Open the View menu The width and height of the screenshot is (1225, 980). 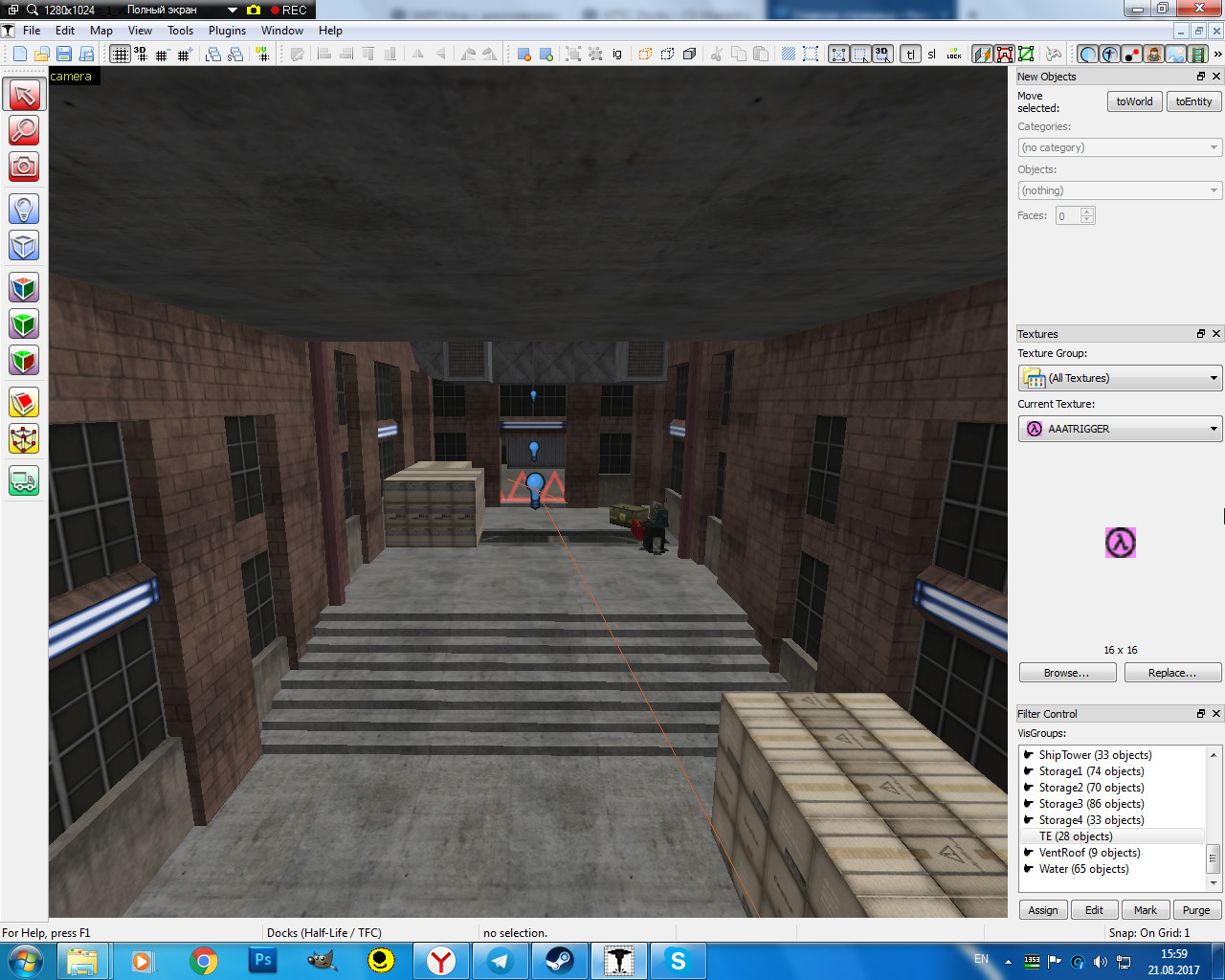(x=140, y=31)
